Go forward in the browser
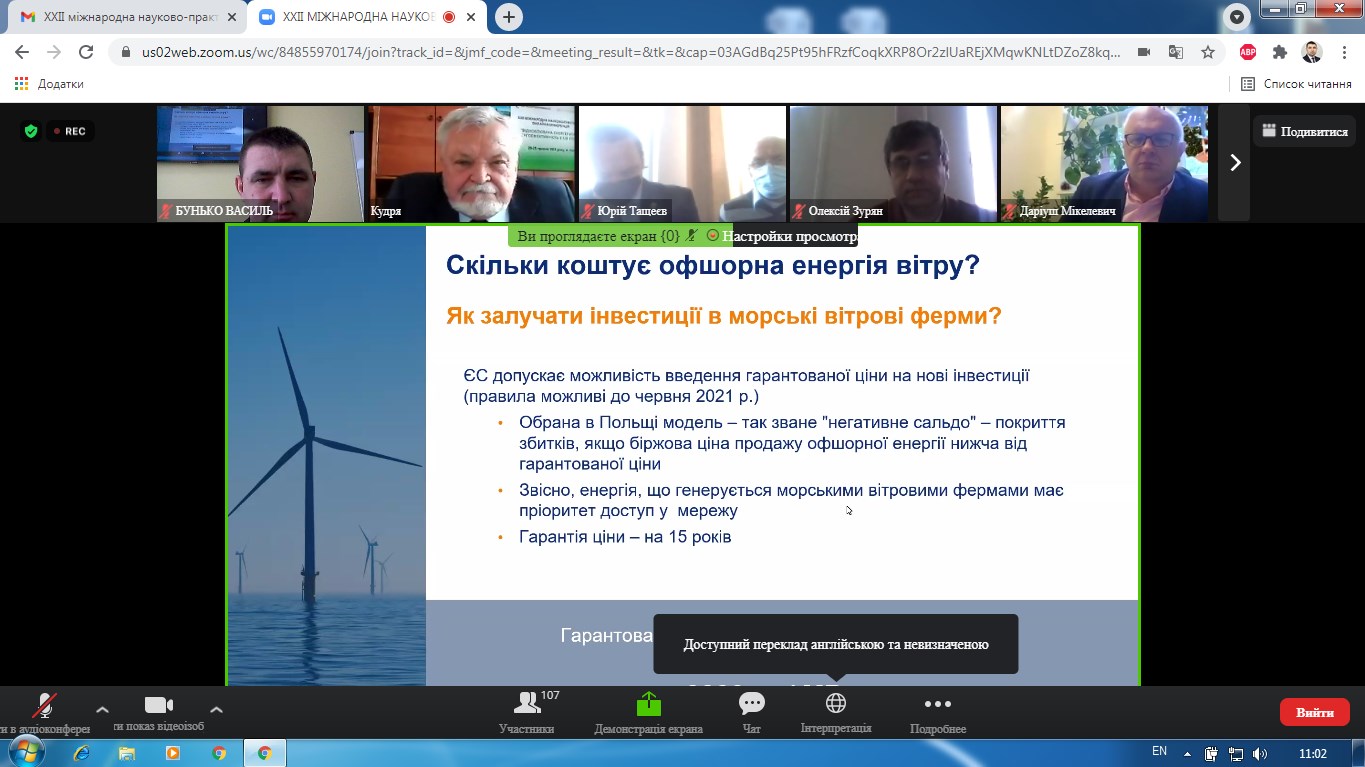1365x767 pixels. point(54,52)
